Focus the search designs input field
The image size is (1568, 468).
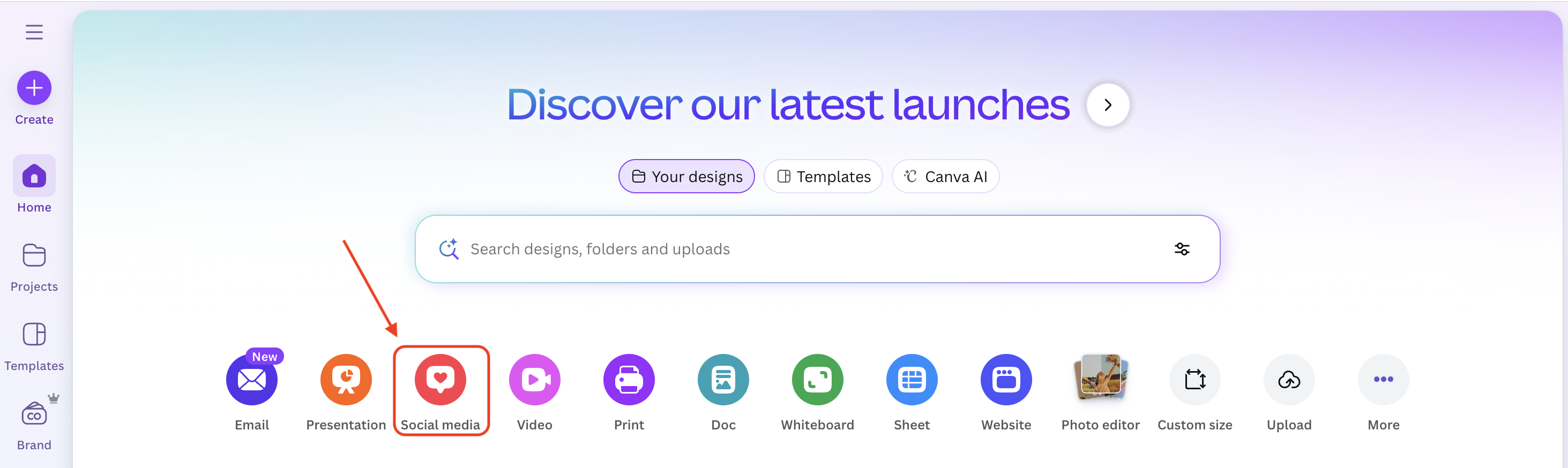[792, 249]
